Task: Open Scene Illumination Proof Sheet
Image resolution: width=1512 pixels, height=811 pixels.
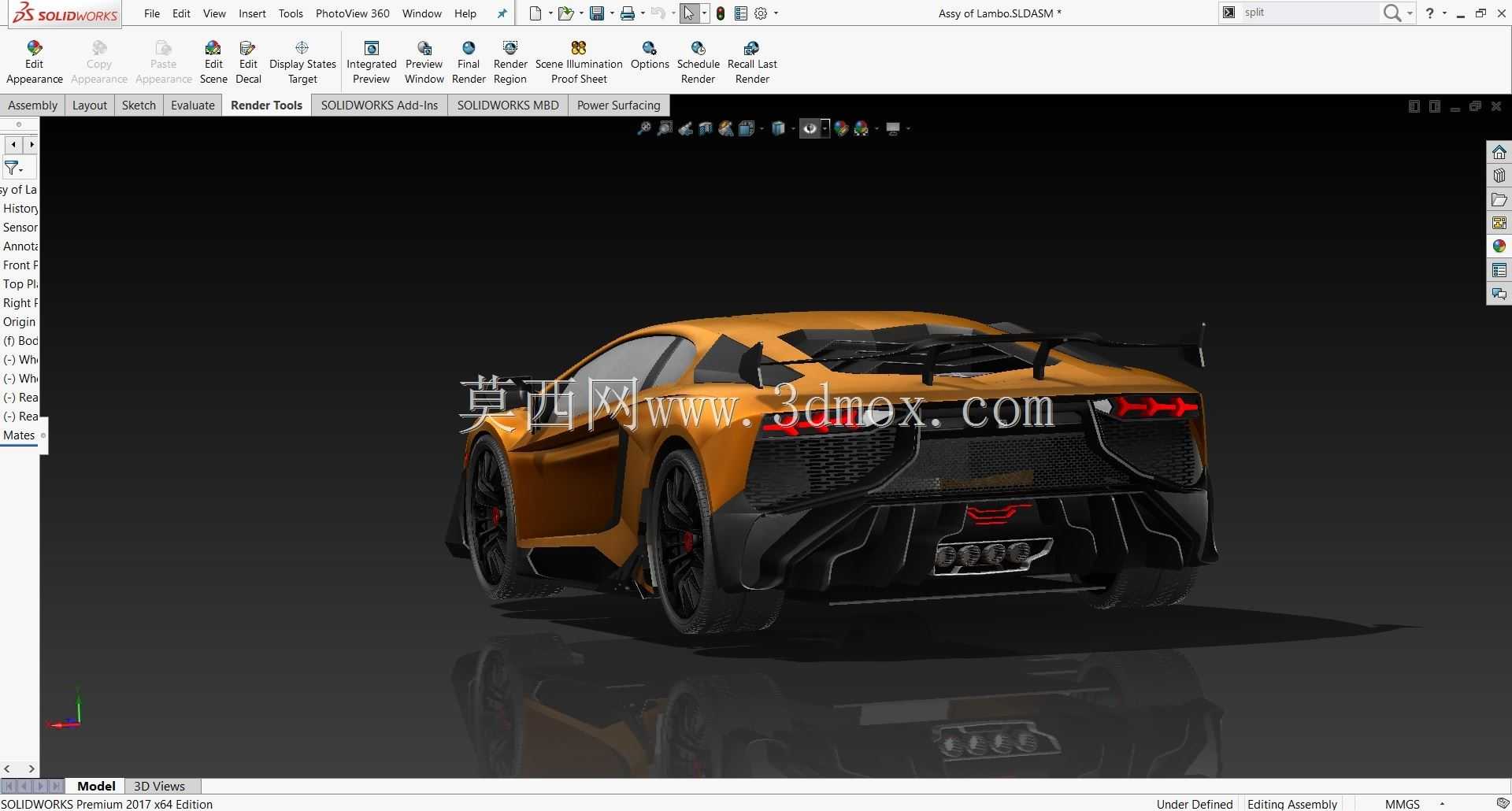Action: click(579, 62)
